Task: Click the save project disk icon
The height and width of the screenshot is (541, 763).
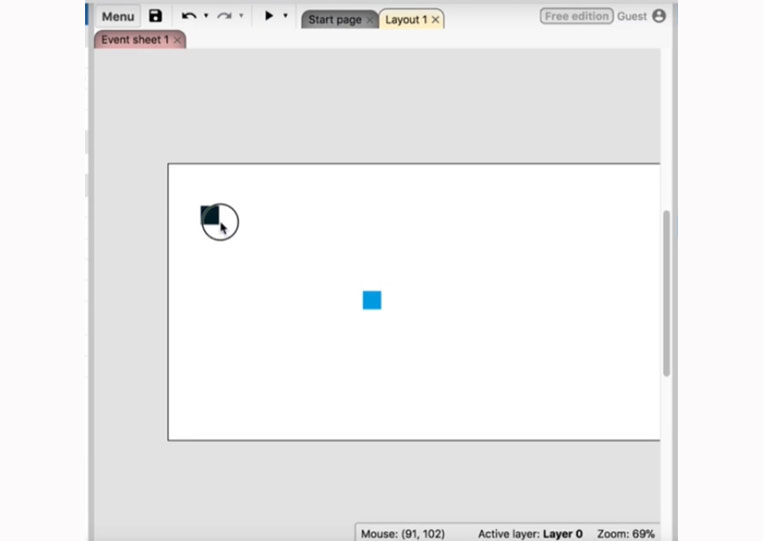Action: pos(155,16)
